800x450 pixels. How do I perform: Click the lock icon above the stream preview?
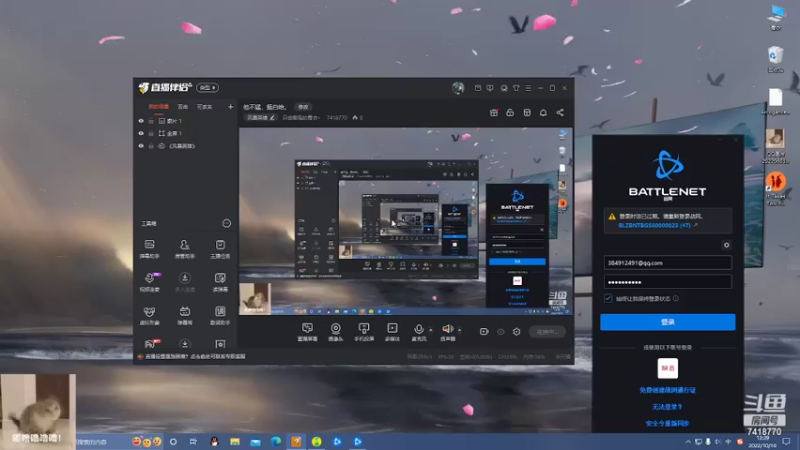510,112
